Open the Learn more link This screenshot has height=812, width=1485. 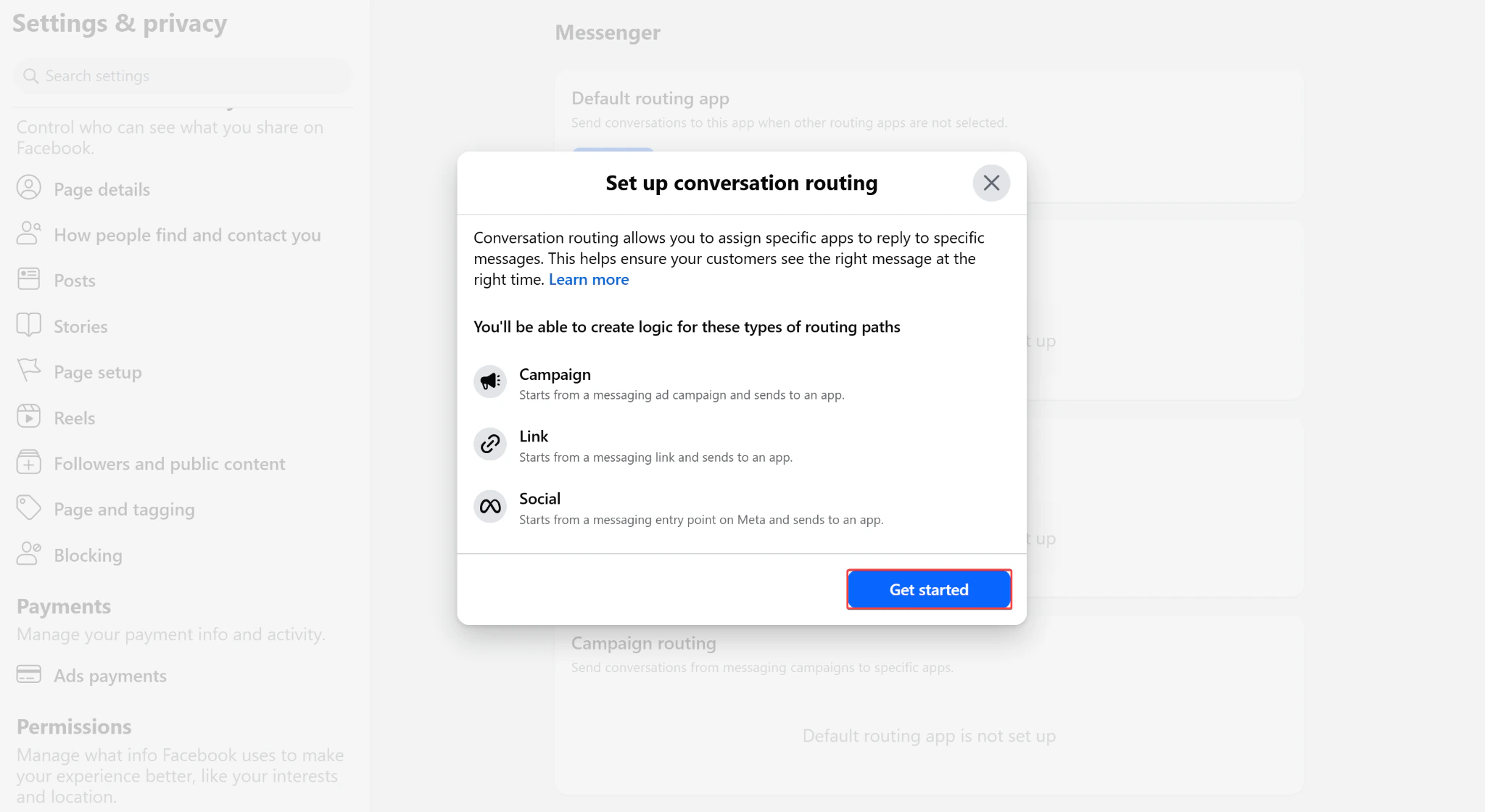pyautogui.click(x=589, y=280)
